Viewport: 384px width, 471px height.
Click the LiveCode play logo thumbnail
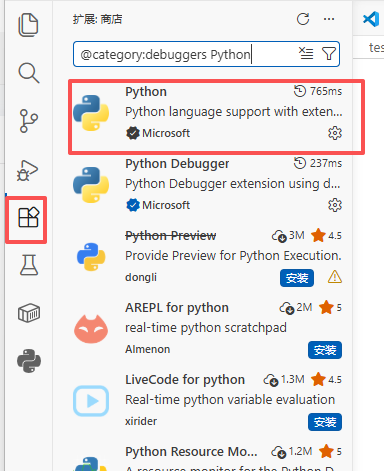coord(91,401)
